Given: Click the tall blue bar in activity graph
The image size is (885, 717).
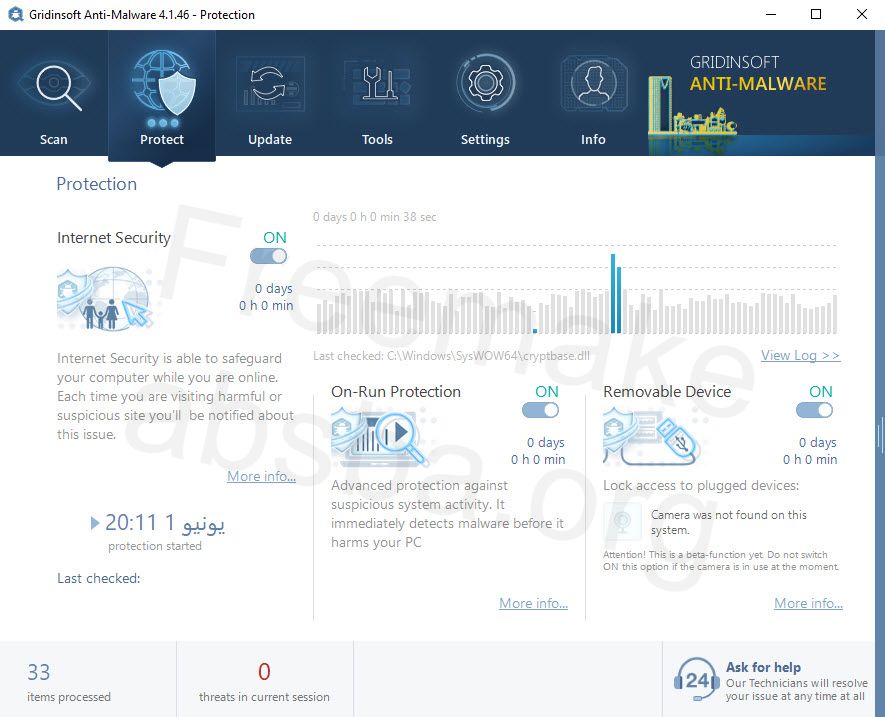Looking at the screenshot, I should (x=613, y=294).
